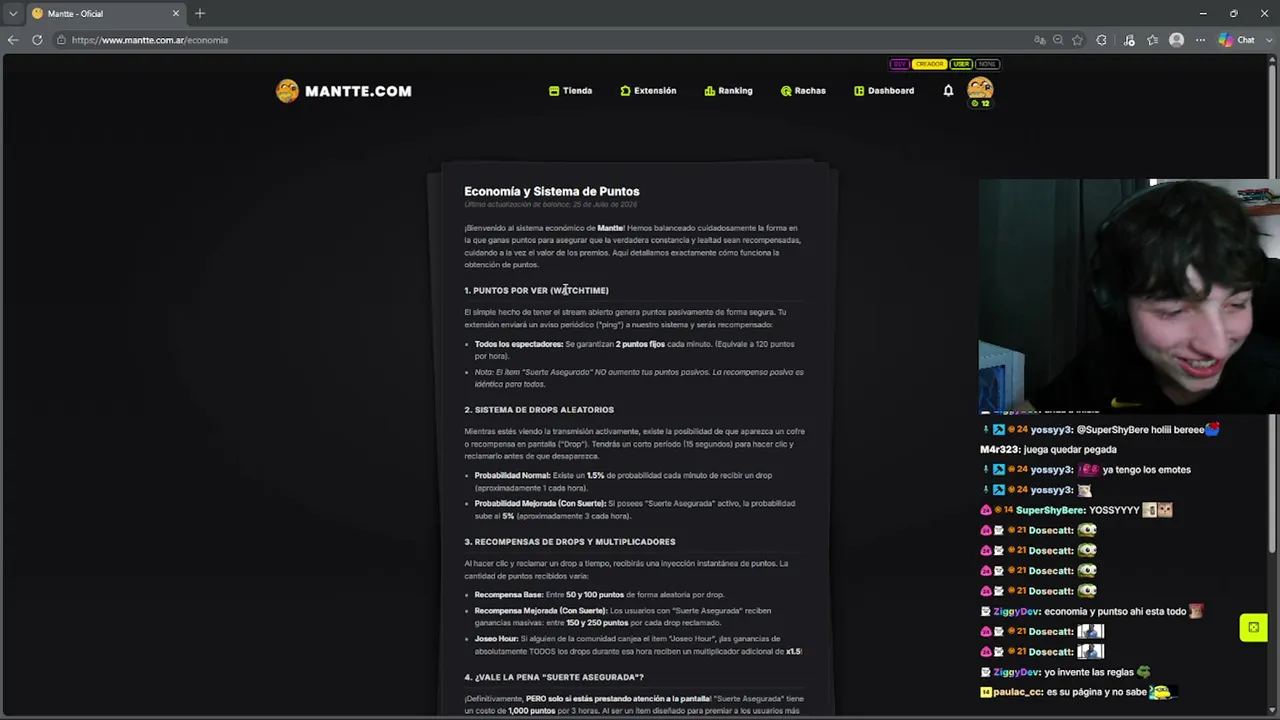1280x720 pixels.
Task: Click the zoom magnifier icon in address bar
Action: click(1058, 40)
